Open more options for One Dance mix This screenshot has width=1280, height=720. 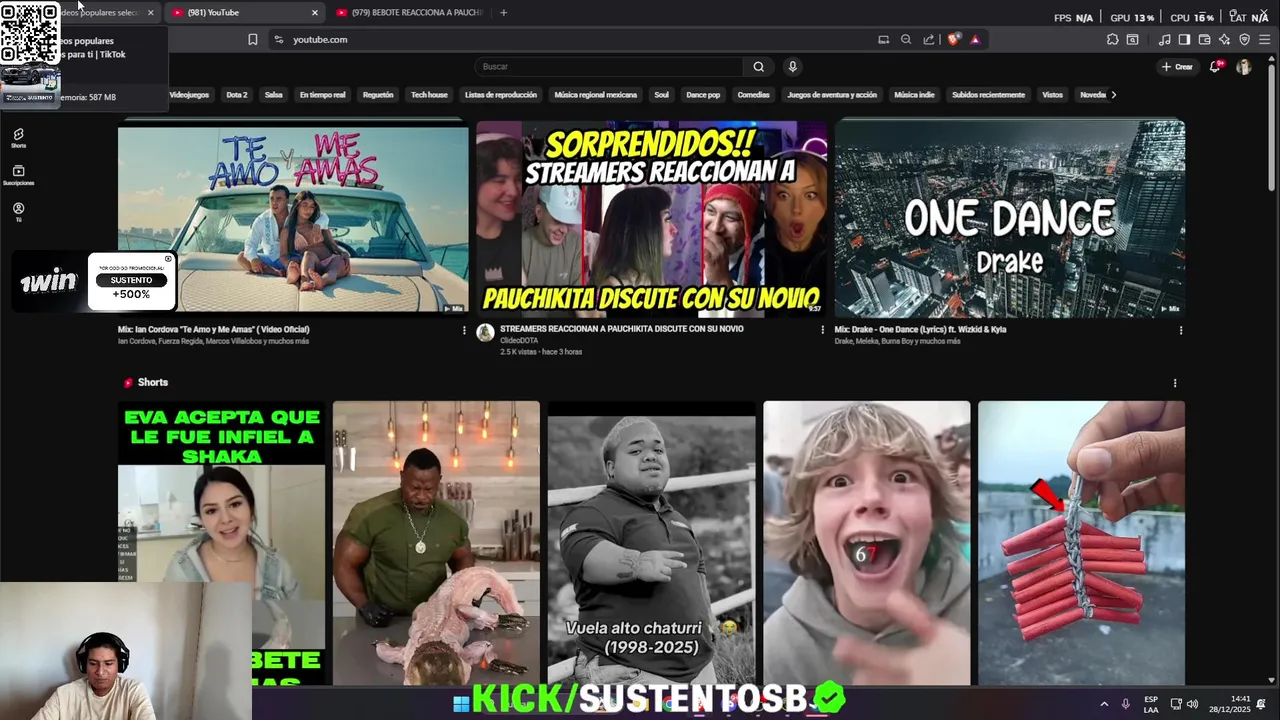coord(1181,330)
